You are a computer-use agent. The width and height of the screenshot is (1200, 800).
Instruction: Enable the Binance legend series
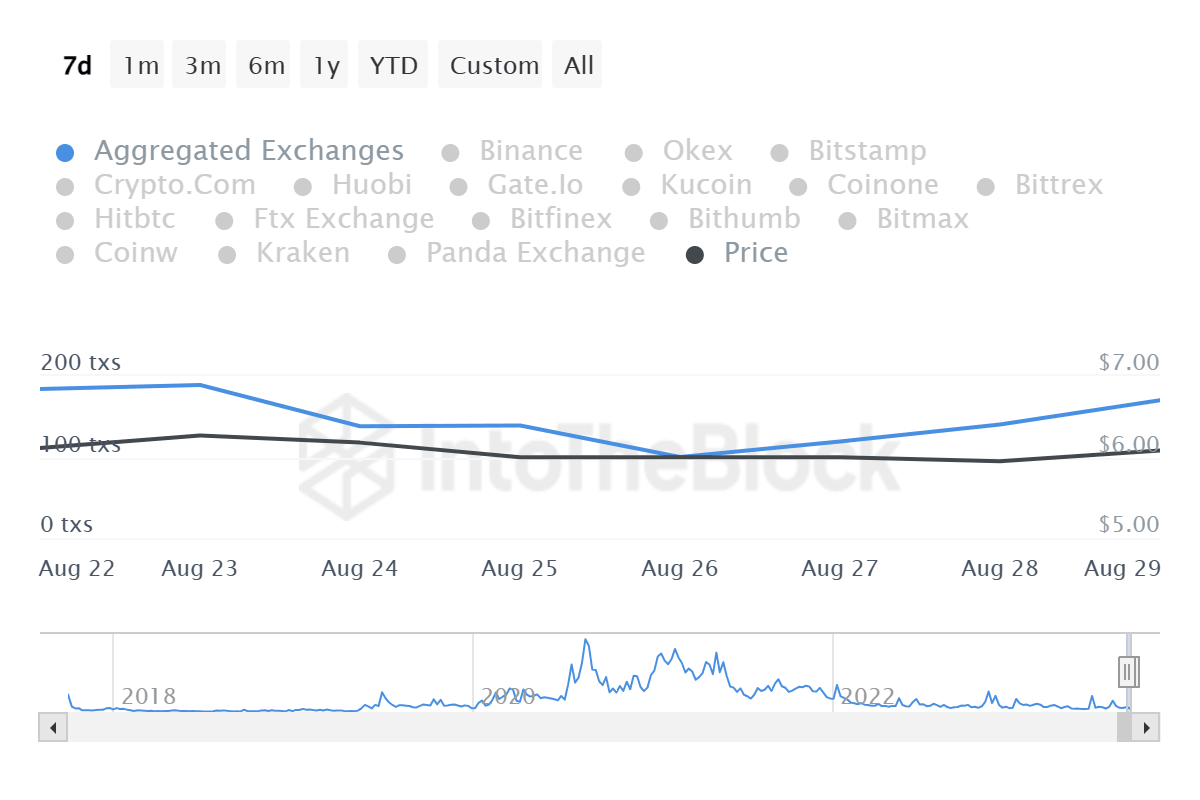click(530, 152)
